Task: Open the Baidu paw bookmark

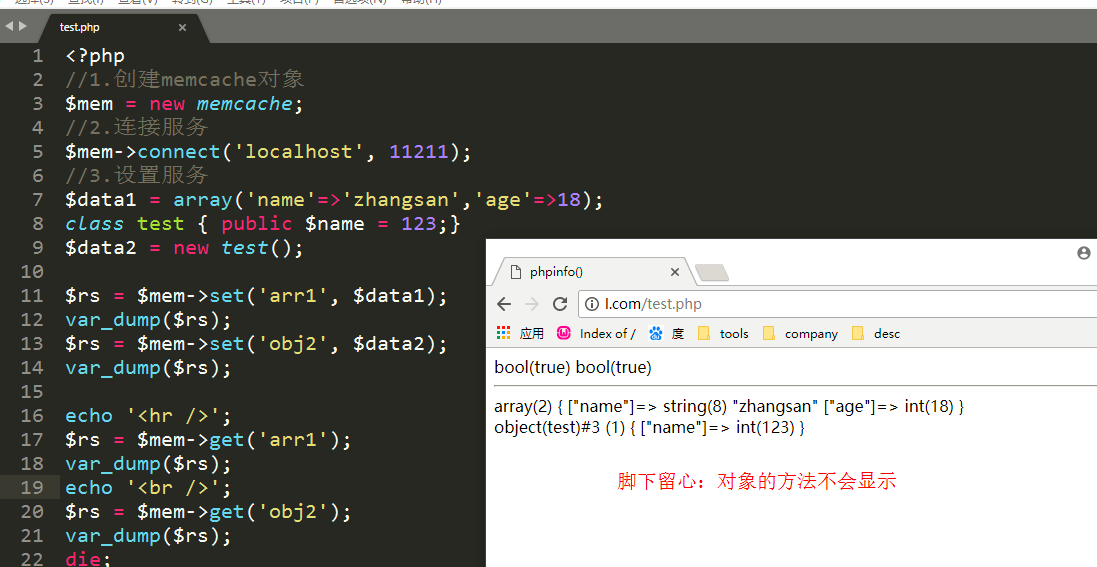Action: coord(665,333)
